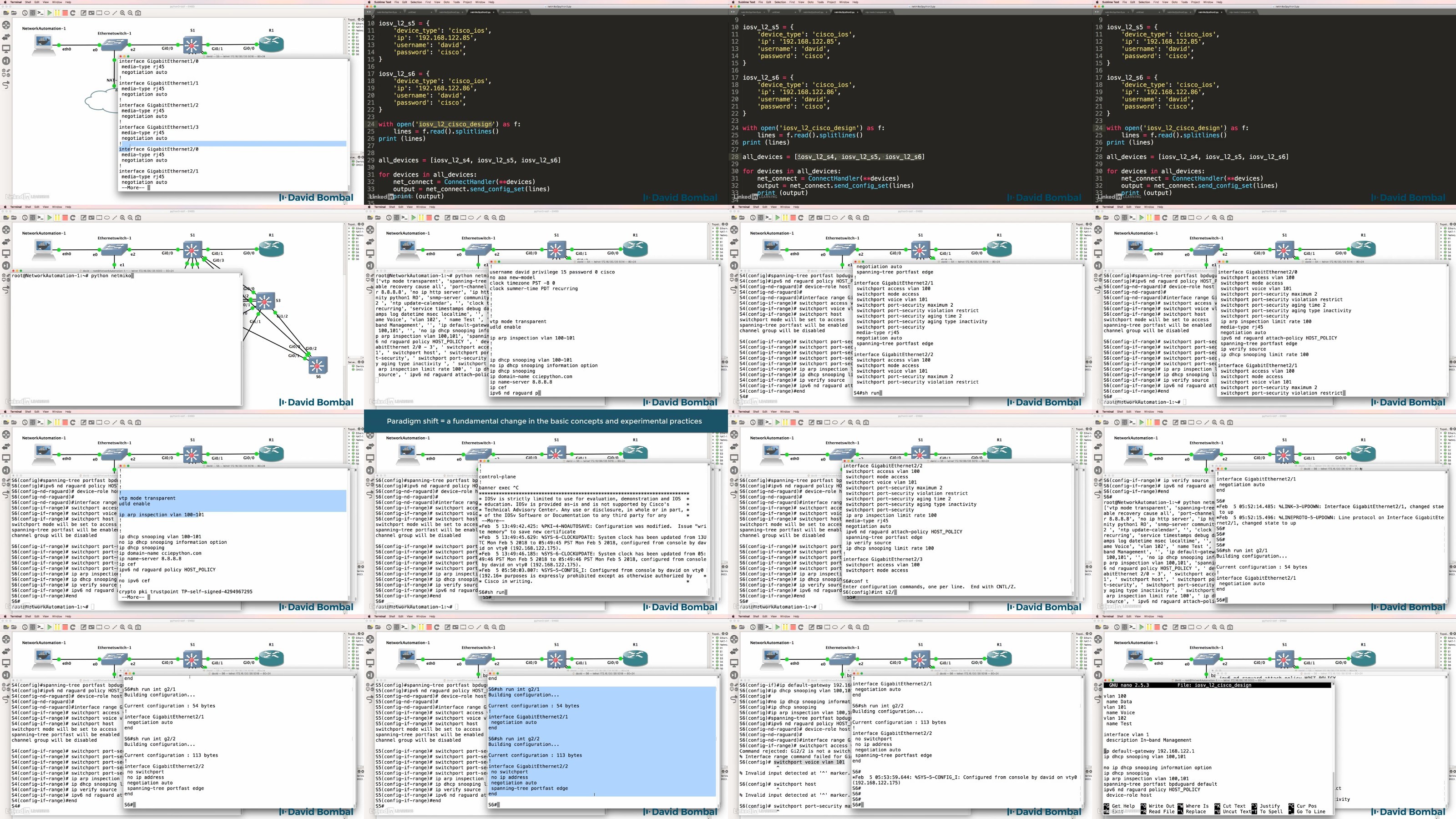Click Apple menu in NAT cloud frame

click(5, 2)
